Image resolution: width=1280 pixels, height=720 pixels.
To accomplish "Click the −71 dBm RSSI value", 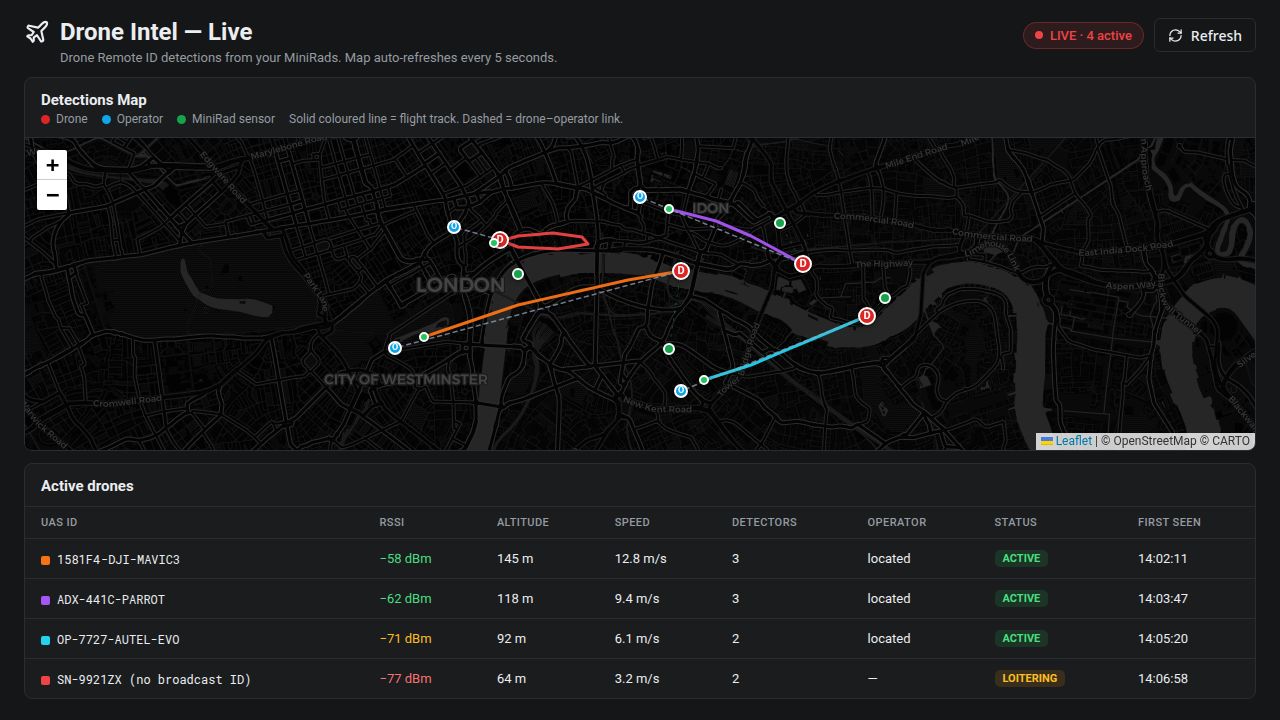I will click(x=405, y=638).
